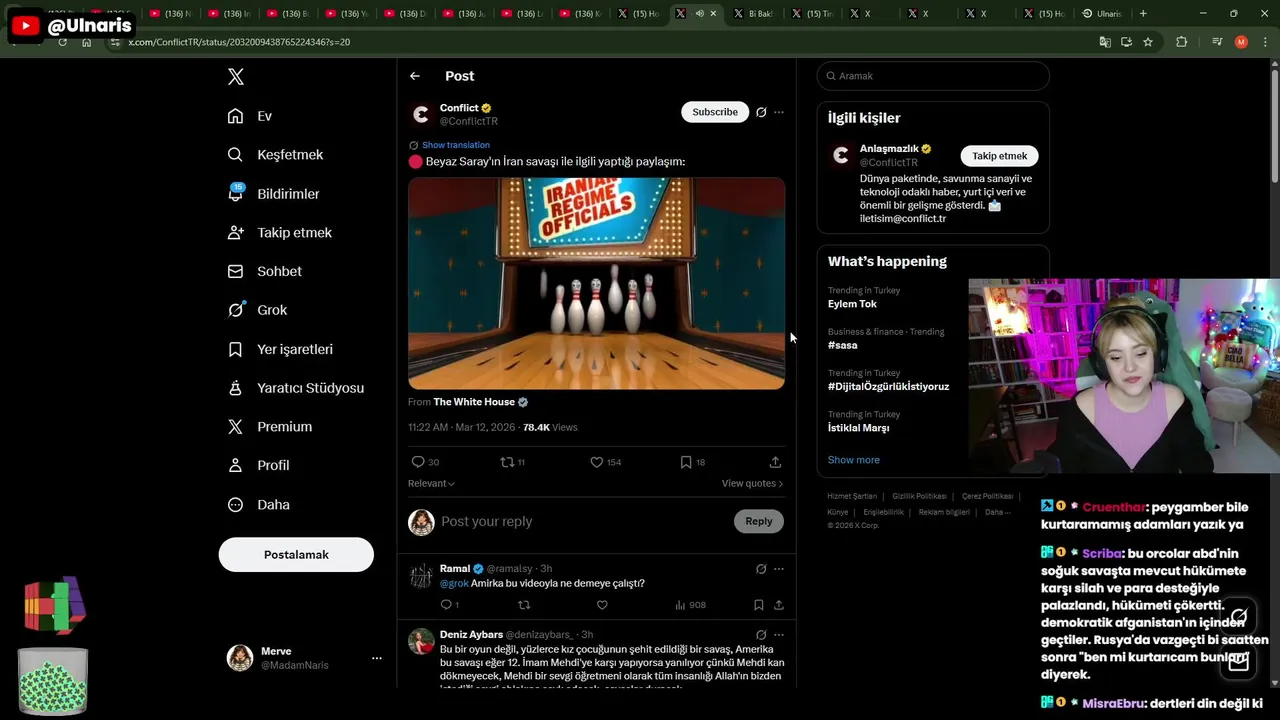Click the browser address bar URL
The height and width of the screenshot is (720, 1280).
pyautogui.click(x=239, y=42)
